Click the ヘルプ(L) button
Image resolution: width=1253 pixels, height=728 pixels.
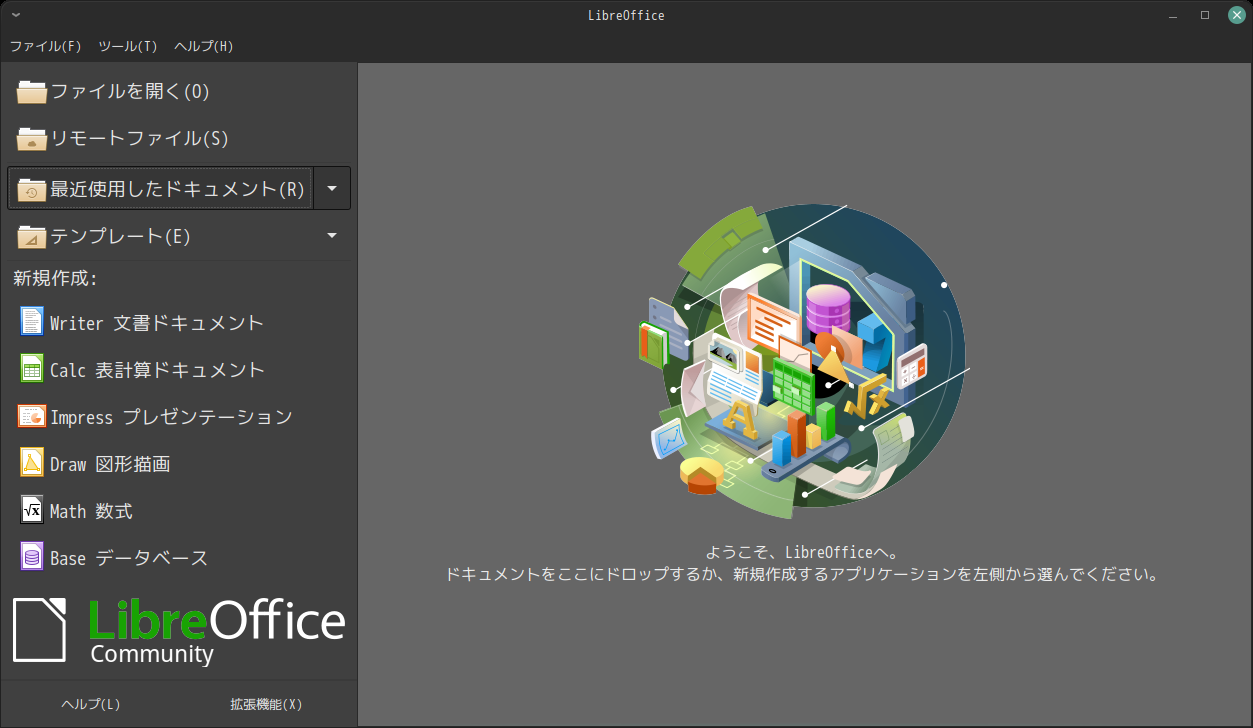[x=91, y=704]
